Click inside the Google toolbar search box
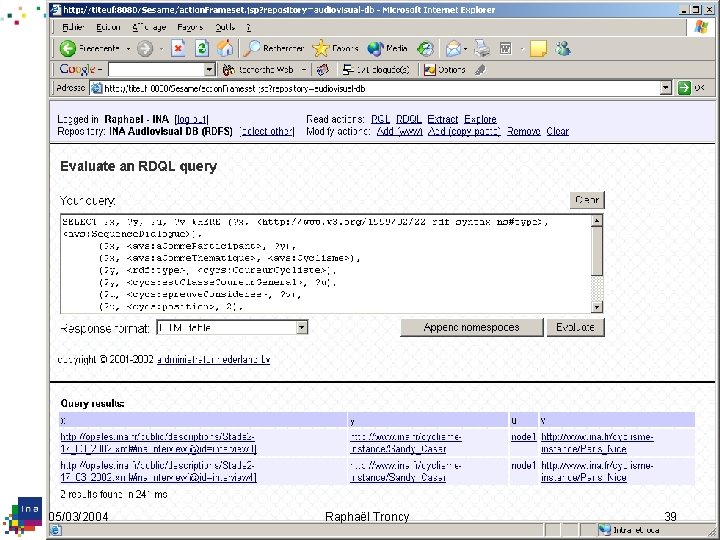 click(156, 70)
